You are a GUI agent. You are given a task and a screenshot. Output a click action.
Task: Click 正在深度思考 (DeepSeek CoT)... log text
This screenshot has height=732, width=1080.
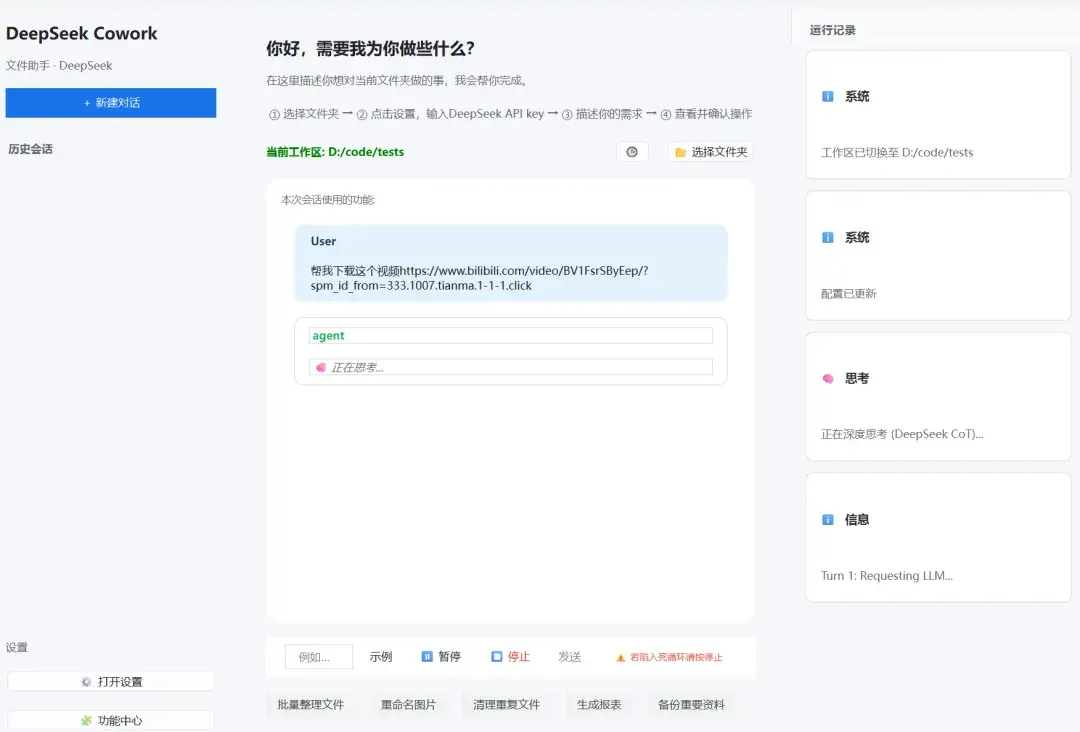[x=902, y=435]
